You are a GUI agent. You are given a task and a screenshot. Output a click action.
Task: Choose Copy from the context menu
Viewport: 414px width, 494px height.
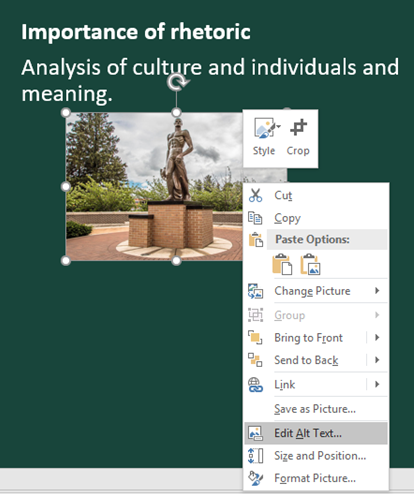tap(316, 218)
